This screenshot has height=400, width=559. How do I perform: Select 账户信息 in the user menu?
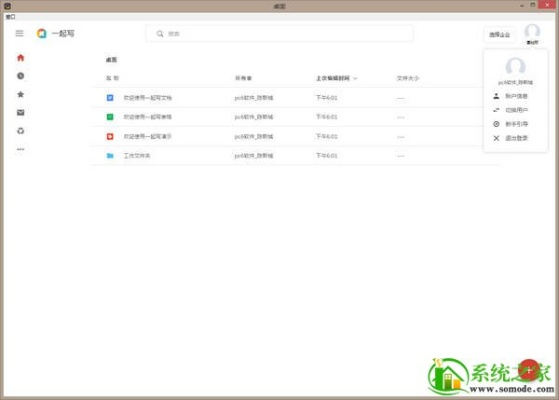516,96
